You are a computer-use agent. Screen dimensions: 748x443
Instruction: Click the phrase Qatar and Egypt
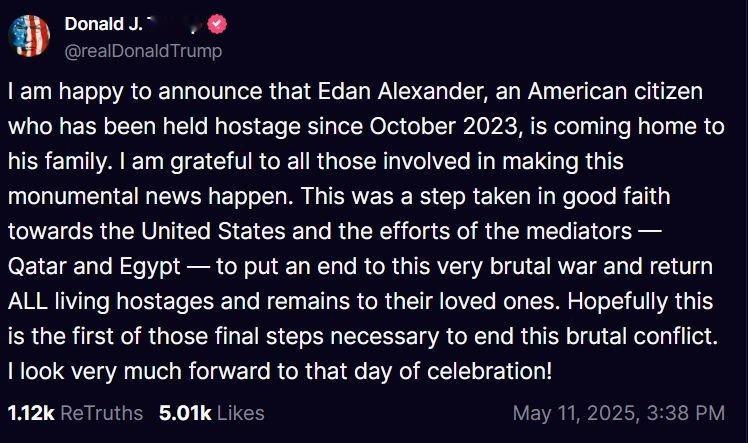(x=94, y=266)
